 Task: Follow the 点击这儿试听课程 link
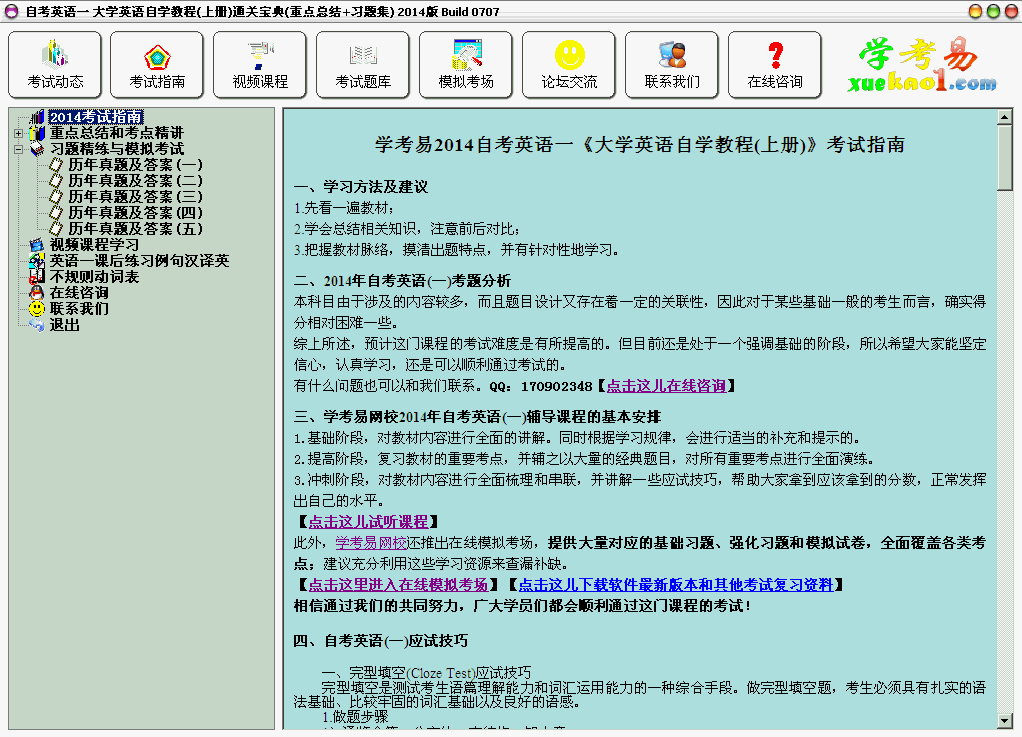coord(368,522)
